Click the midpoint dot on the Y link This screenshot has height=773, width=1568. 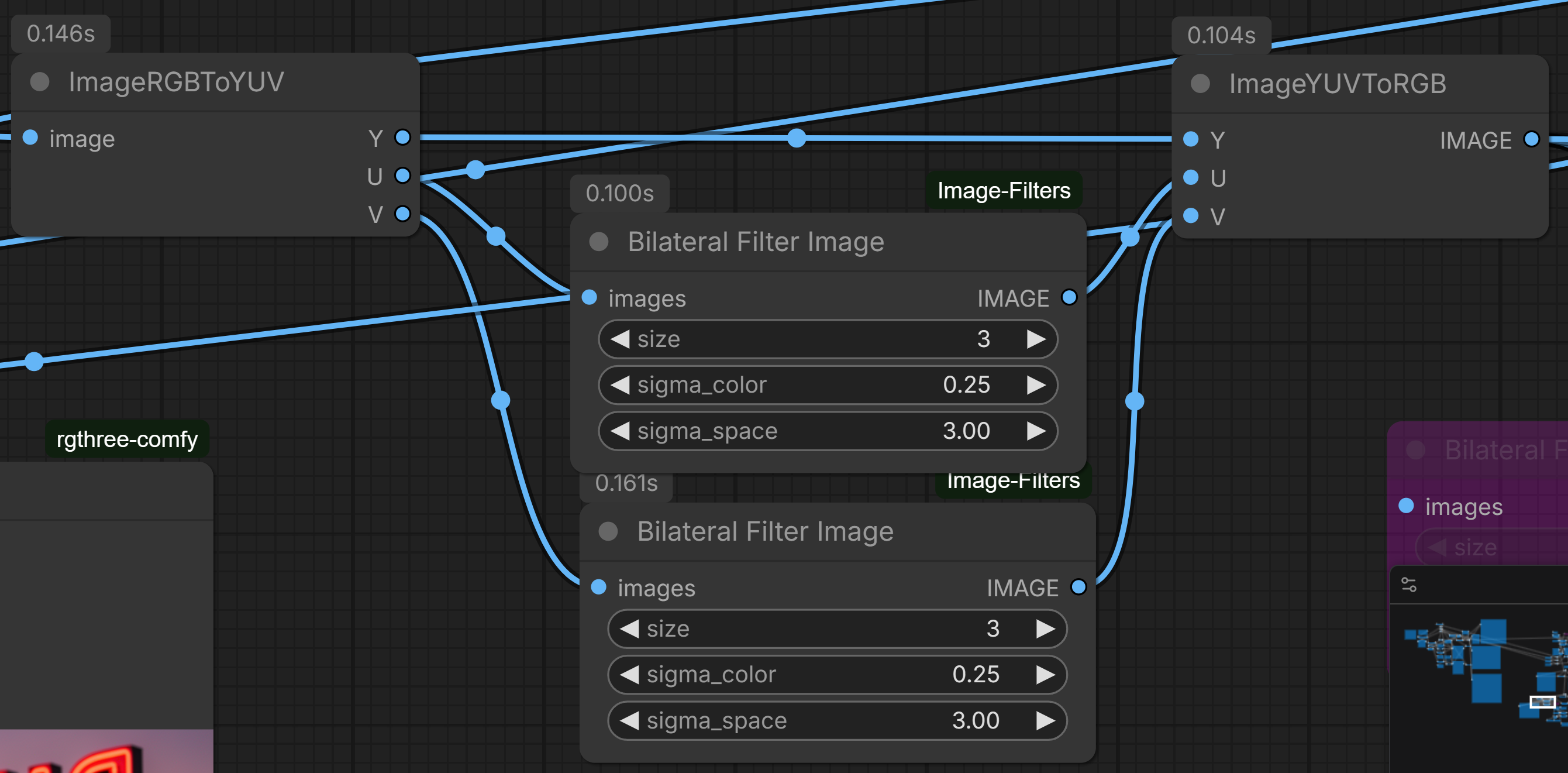tap(796, 138)
